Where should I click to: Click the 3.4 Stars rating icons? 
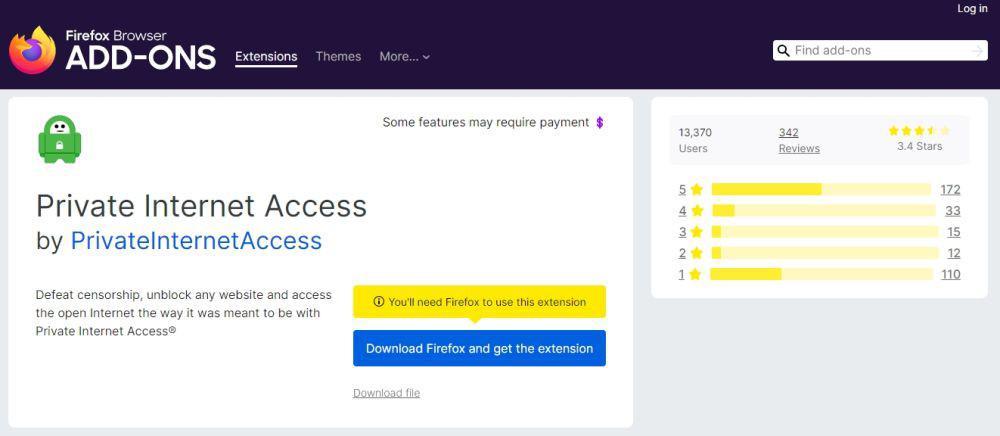[919, 131]
